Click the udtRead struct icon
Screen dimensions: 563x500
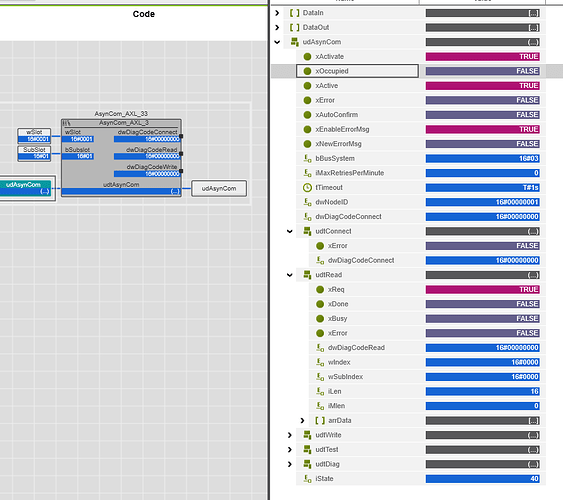[x=307, y=275]
